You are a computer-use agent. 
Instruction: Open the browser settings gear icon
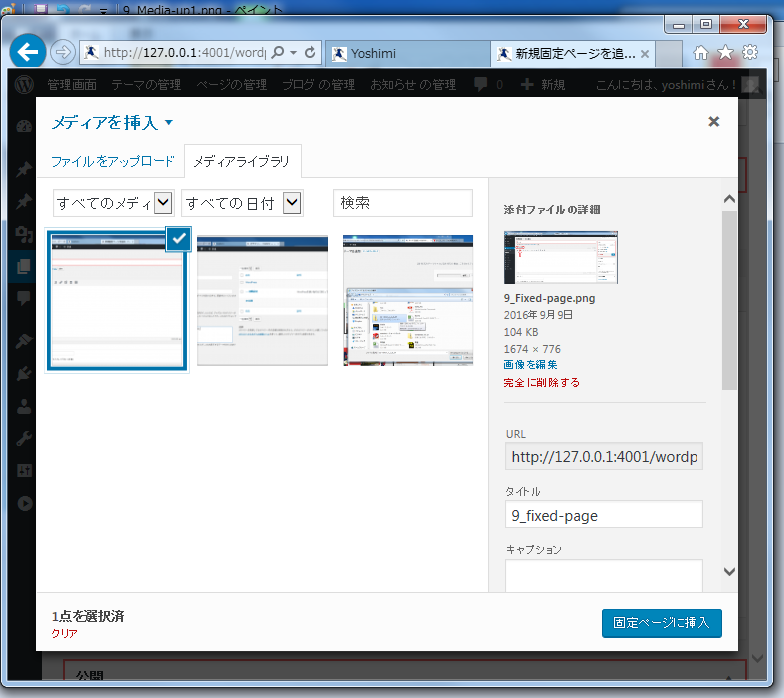pos(749,52)
